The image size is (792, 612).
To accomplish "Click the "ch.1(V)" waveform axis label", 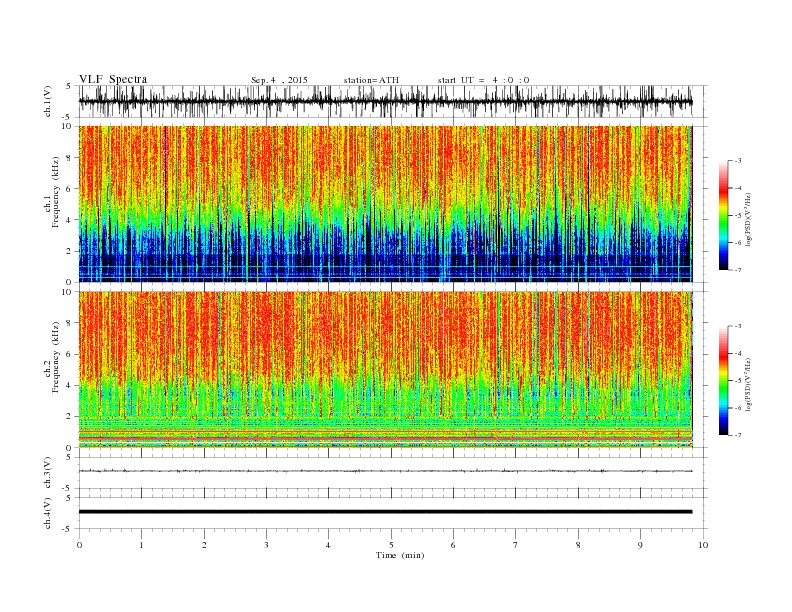I will click(x=47, y=101).
